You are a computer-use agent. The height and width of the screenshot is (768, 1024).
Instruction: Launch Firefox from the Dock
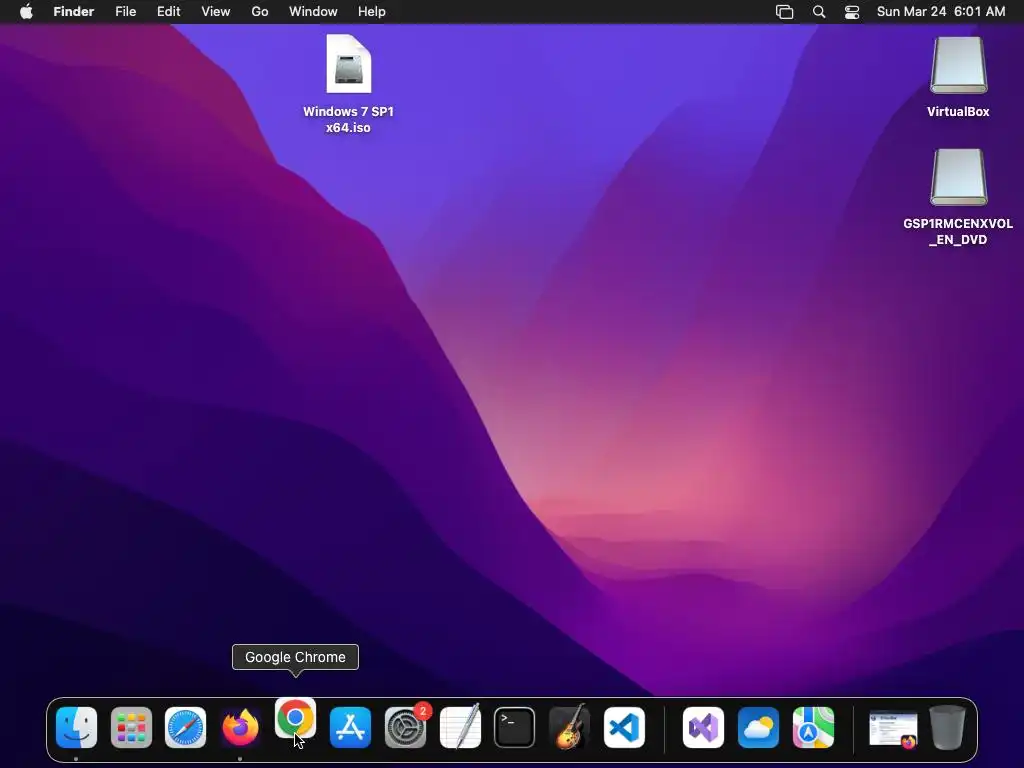[240, 728]
